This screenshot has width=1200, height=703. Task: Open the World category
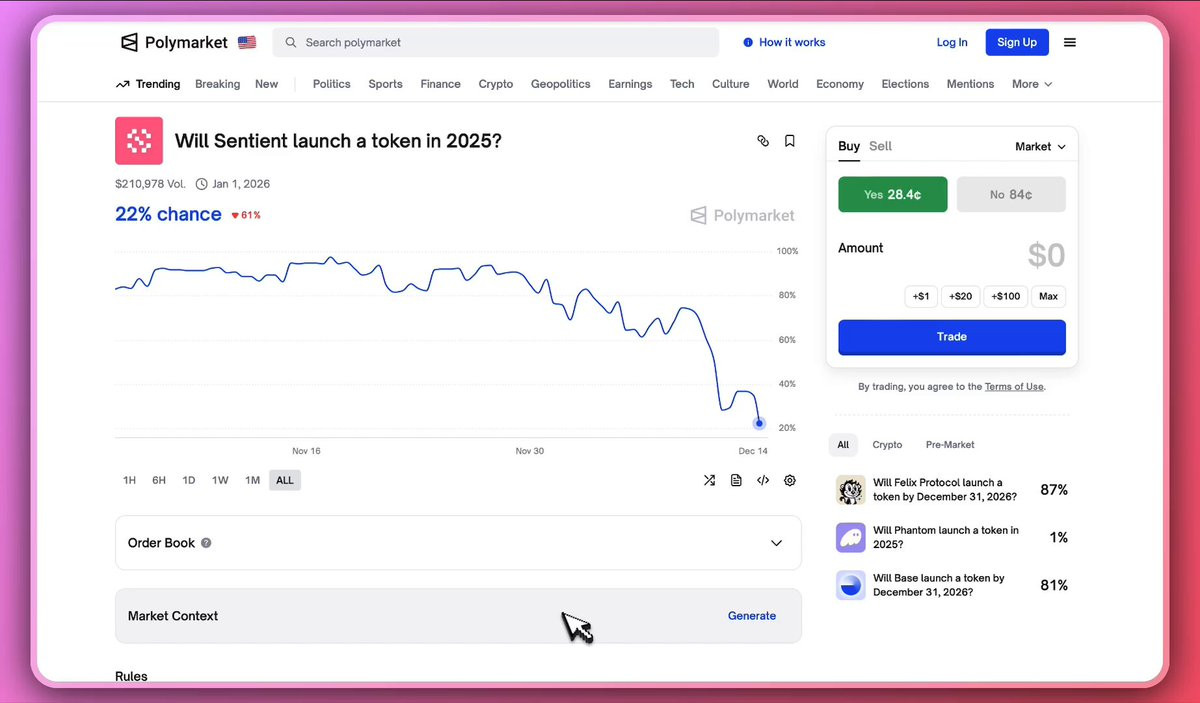click(783, 84)
